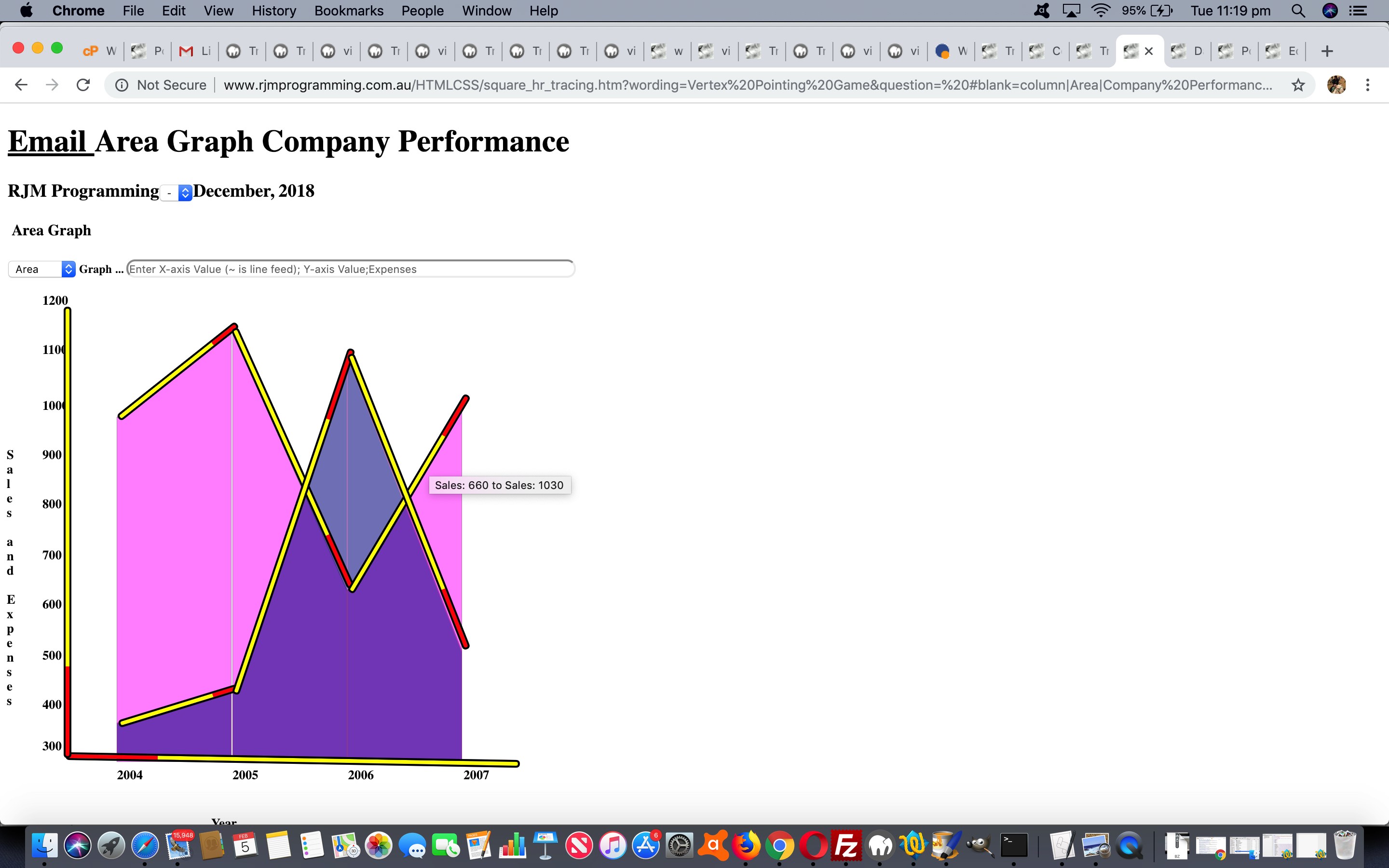Screen dimensions: 1389x868
Task: Click the X-axis value input field
Action: pos(350,269)
